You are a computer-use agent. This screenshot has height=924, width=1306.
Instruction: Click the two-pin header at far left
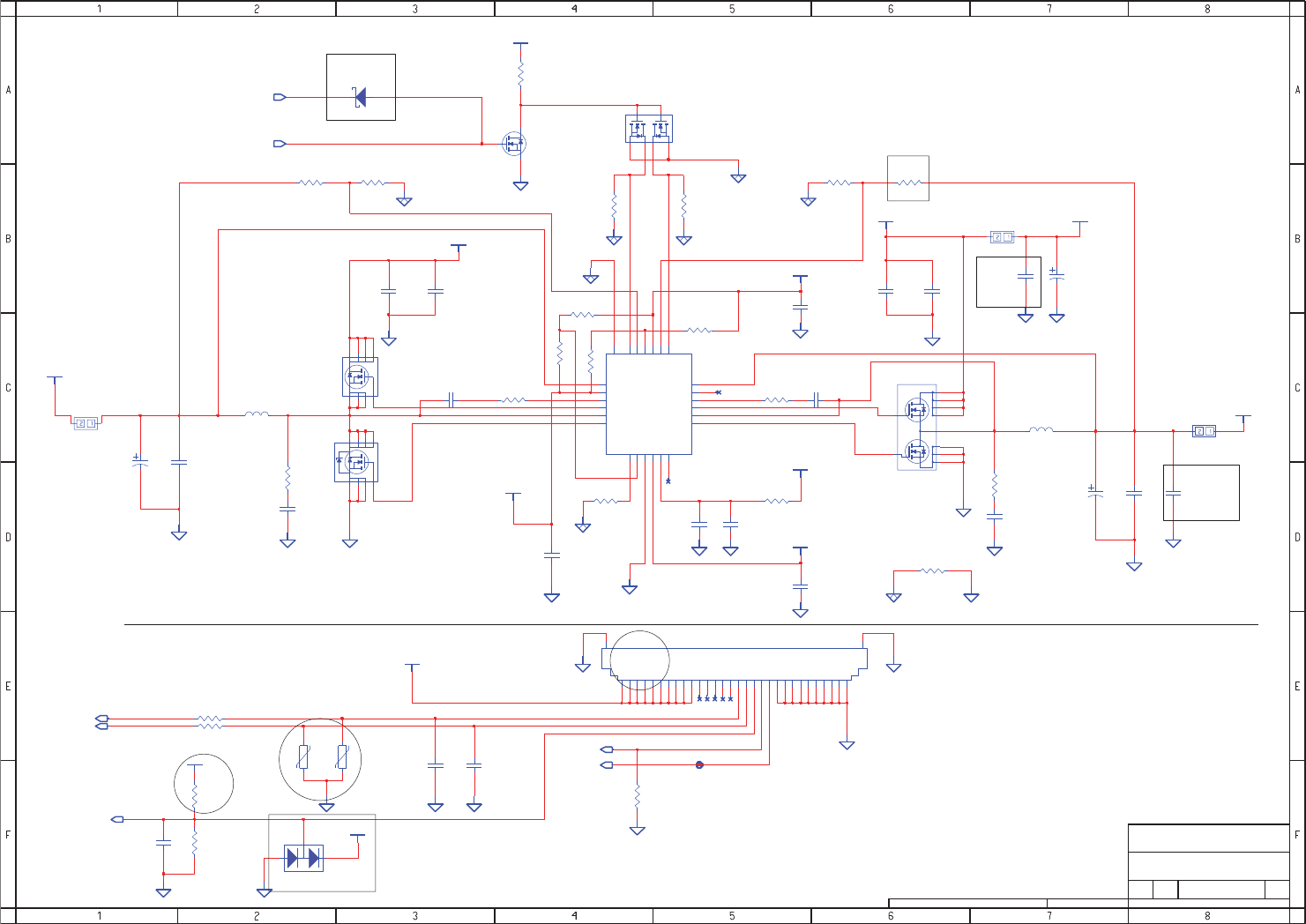[x=86, y=423]
